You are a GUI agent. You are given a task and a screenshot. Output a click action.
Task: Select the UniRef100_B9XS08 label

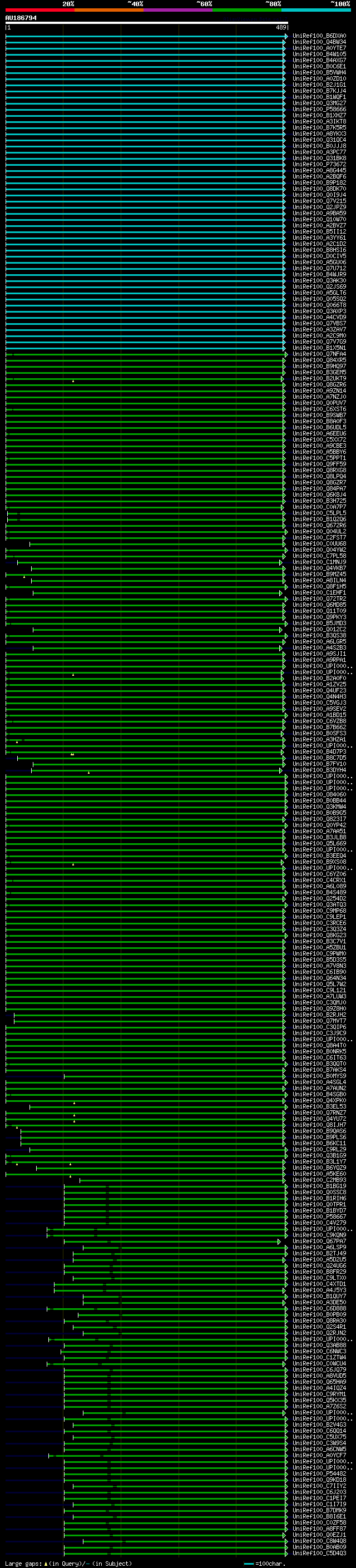pos(319,863)
